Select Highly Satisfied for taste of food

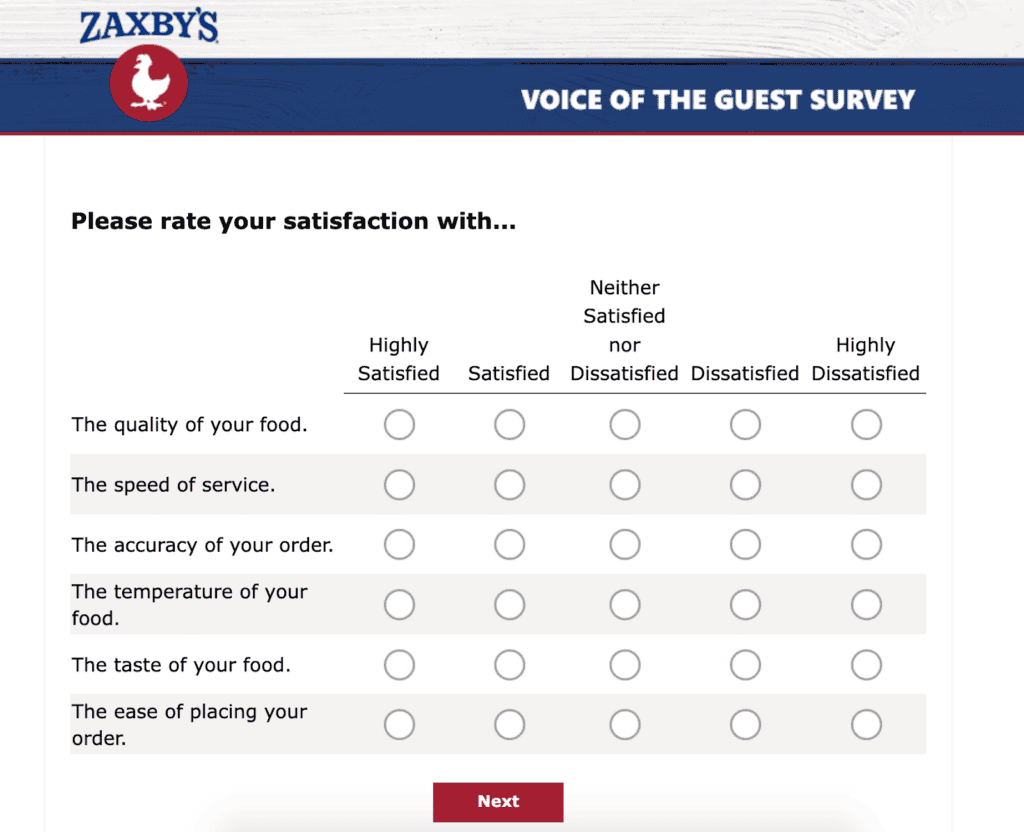pos(399,665)
